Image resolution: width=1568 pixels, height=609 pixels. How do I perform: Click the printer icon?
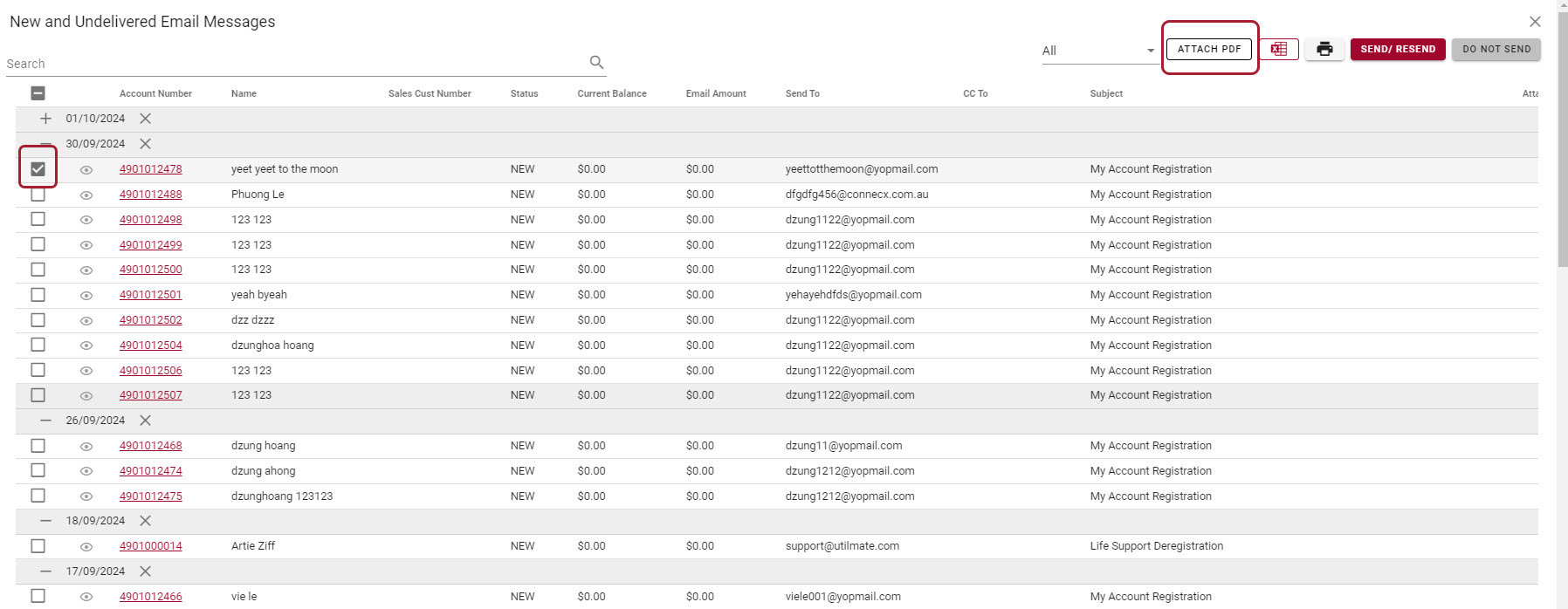1324,50
